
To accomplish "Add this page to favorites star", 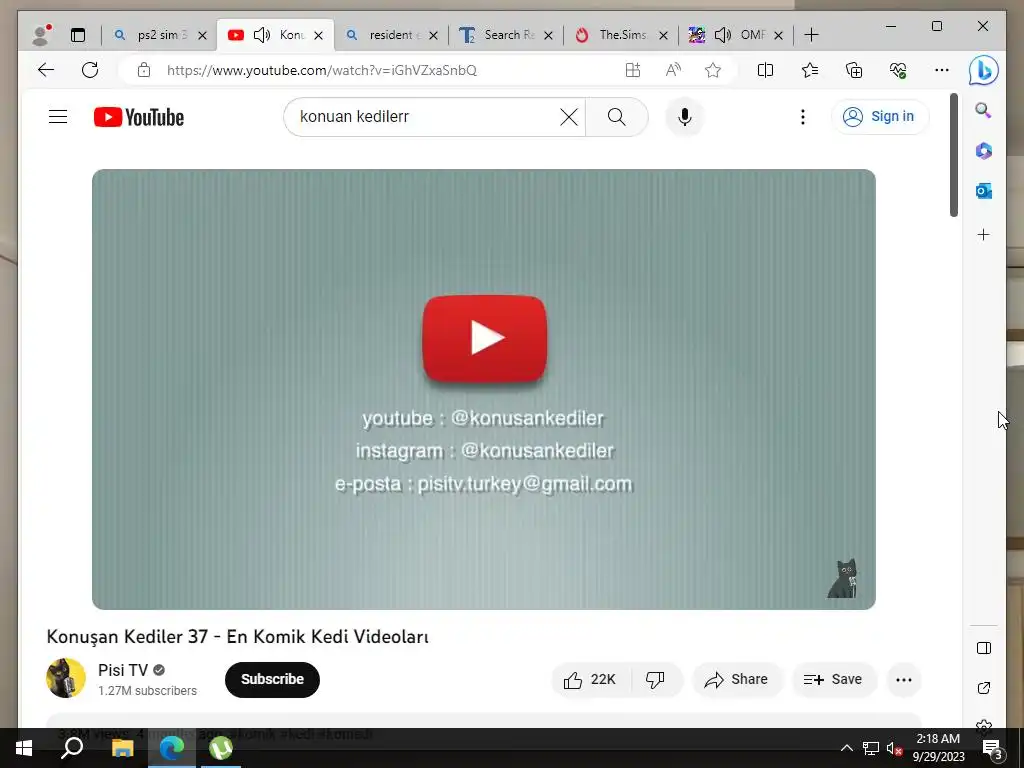I will 713,70.
